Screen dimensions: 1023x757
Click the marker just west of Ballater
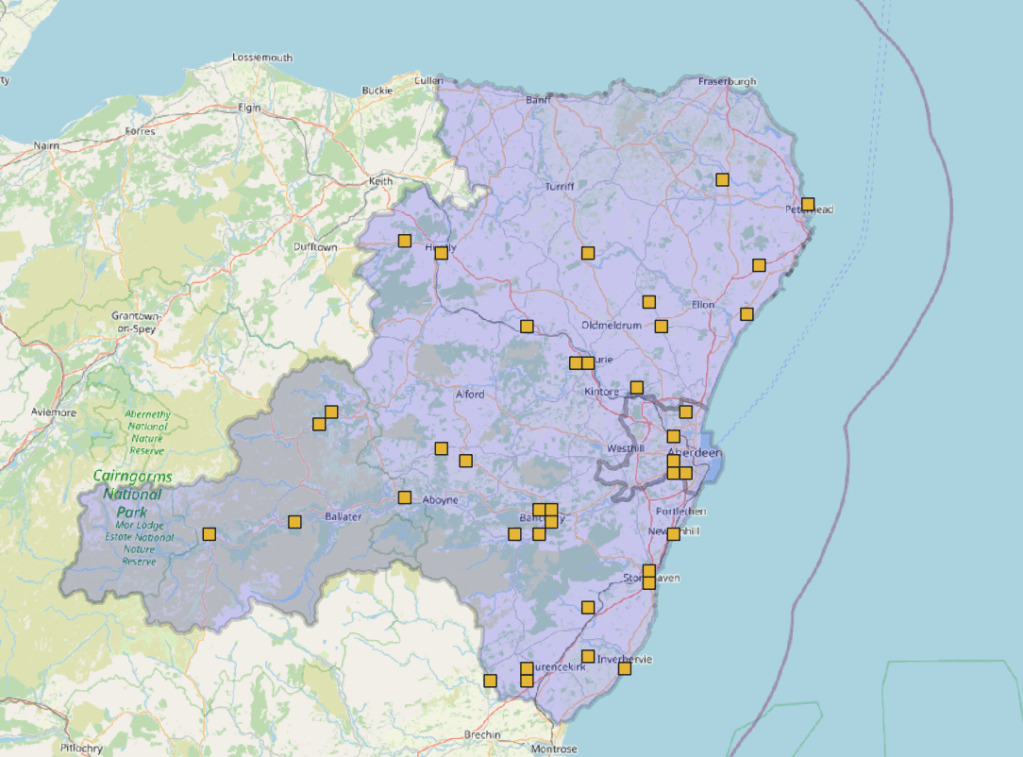[x=294, y=521]
